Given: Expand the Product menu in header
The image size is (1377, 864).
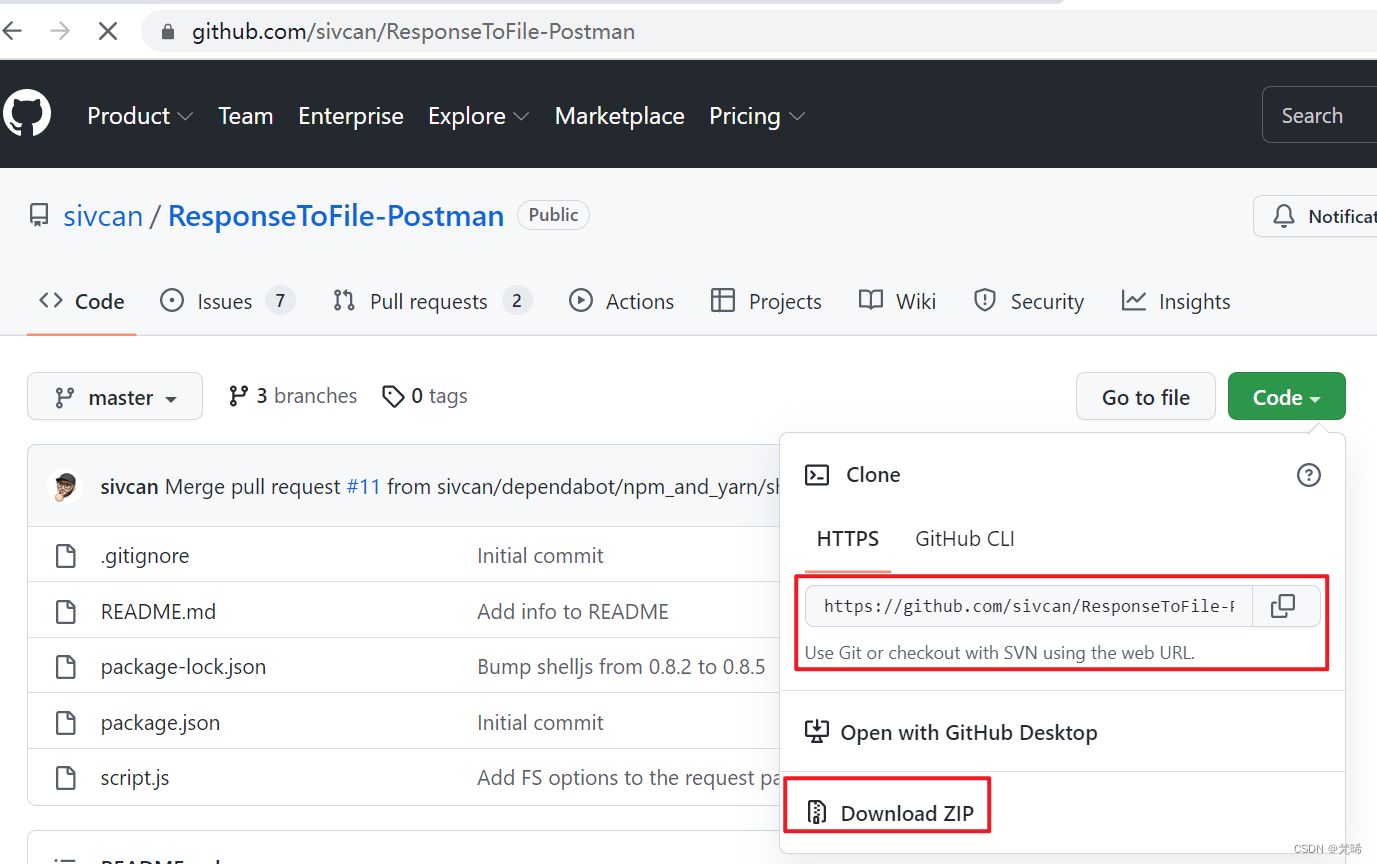Looking at the screenshot, I should pyautogui.click(x=140, y=116).
